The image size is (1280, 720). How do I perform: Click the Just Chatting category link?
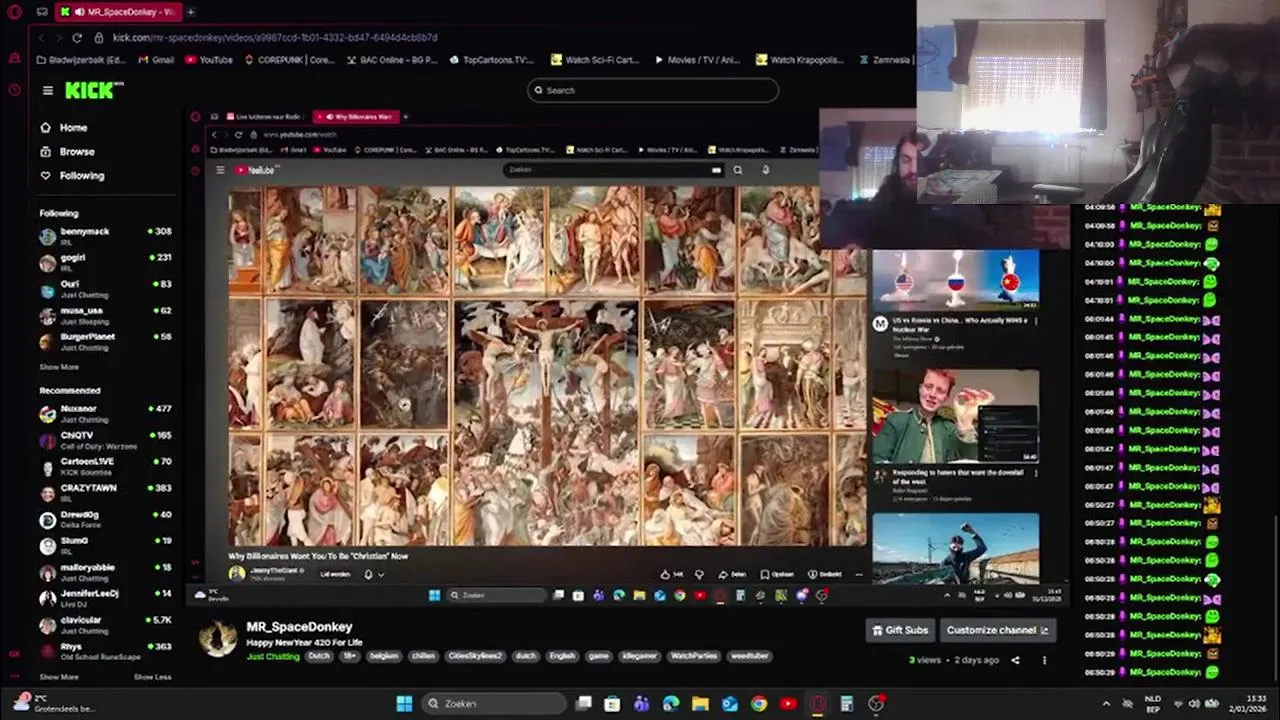pos(273,657)
